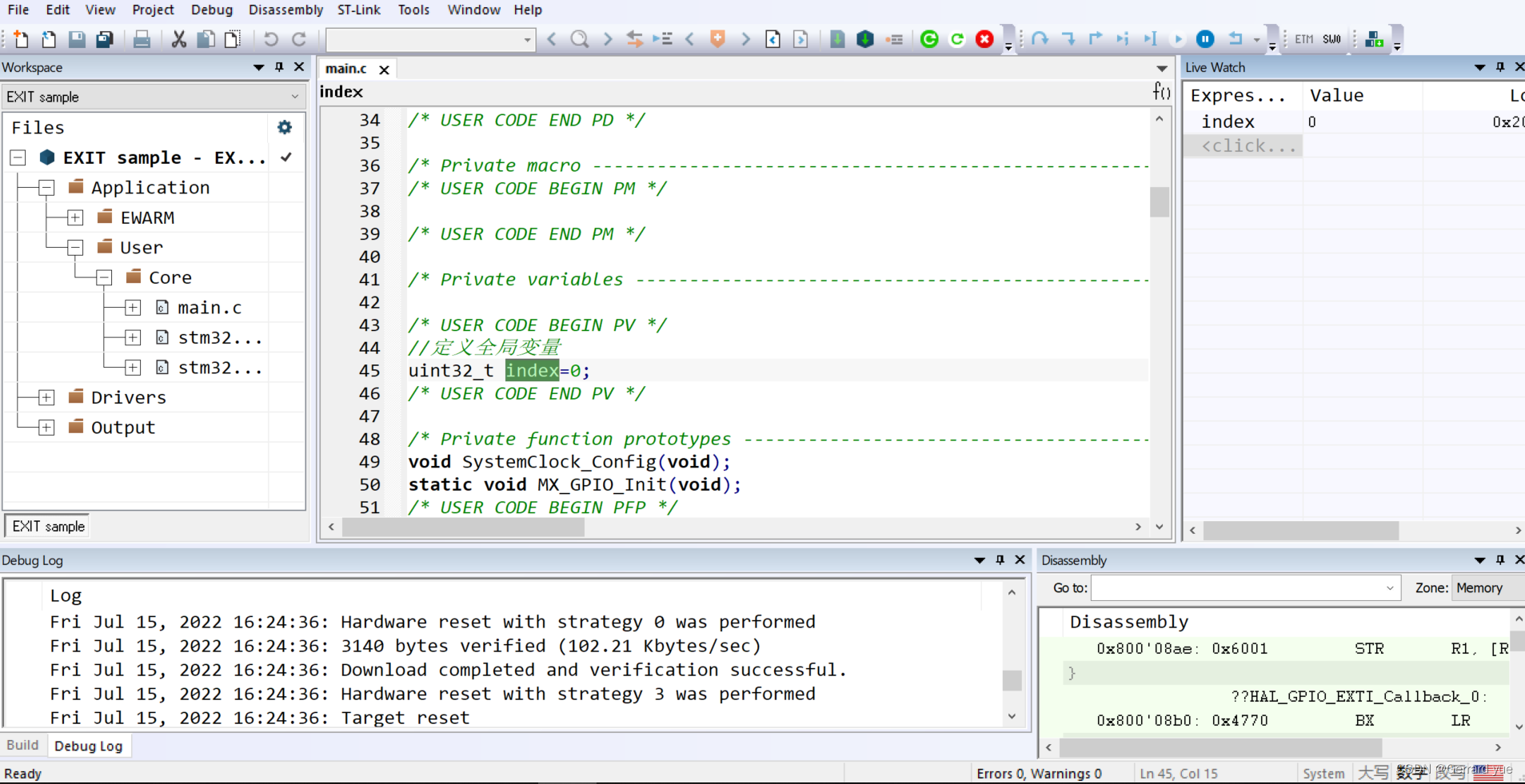Image resolution: width=1525 pixels, height=784 pixels.
Task: Collapse the Core folder in tree
Action: click(104, 277)
